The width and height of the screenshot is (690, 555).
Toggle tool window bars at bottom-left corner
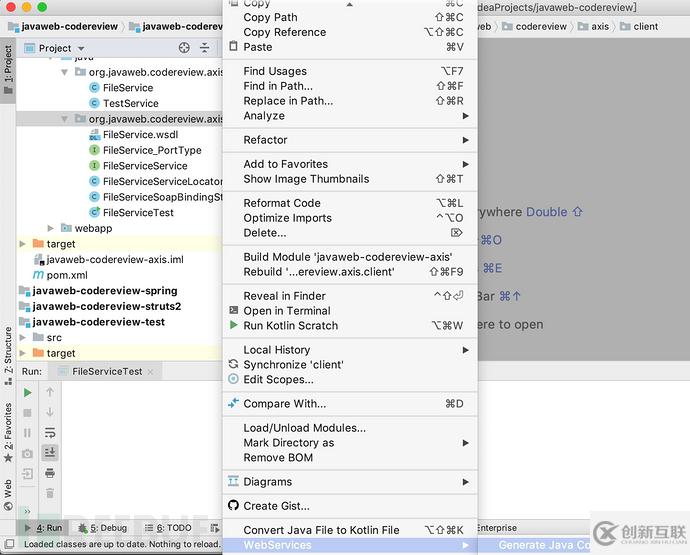[x=9, y=544]
